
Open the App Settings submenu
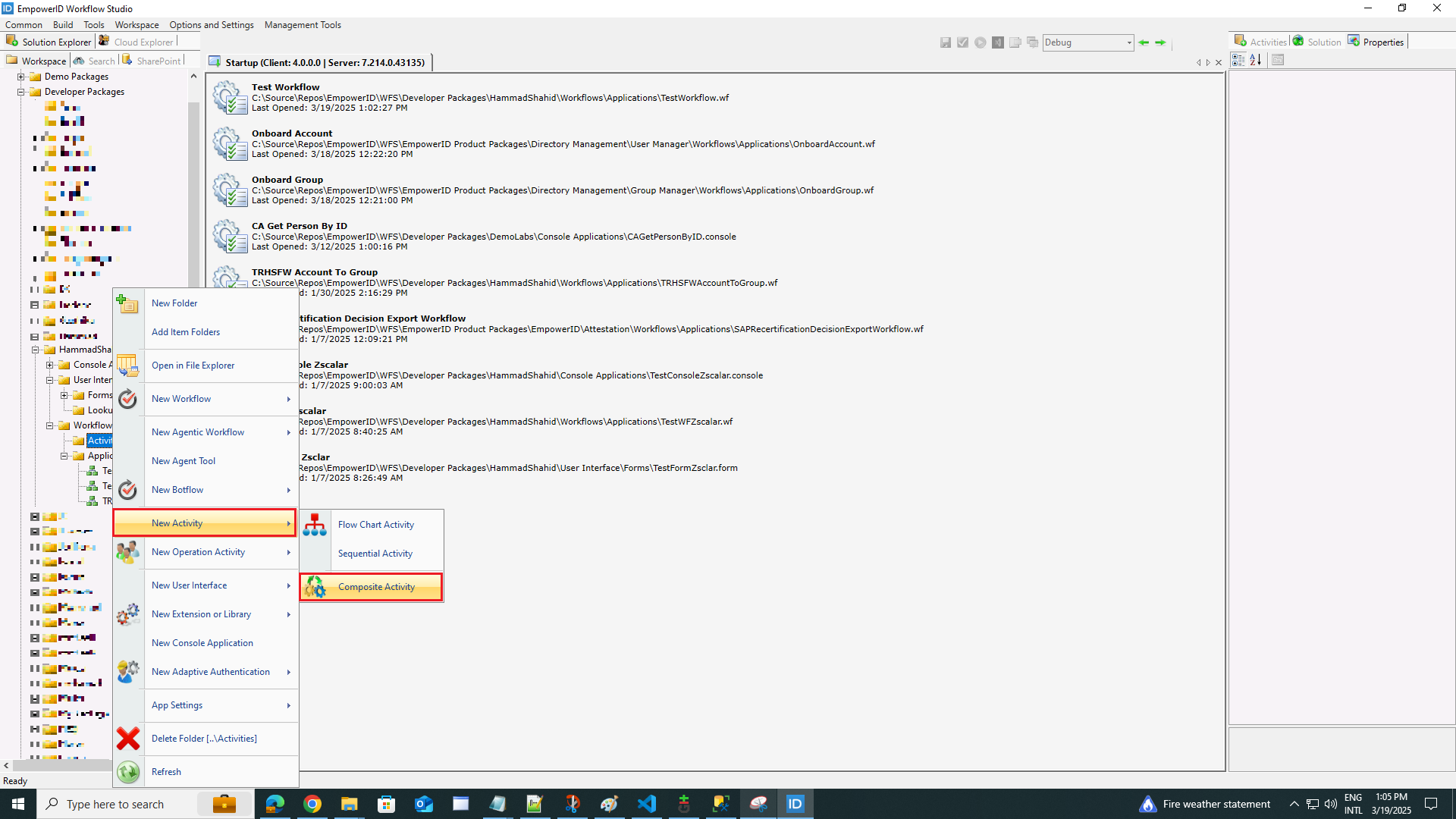coord(205,705)
